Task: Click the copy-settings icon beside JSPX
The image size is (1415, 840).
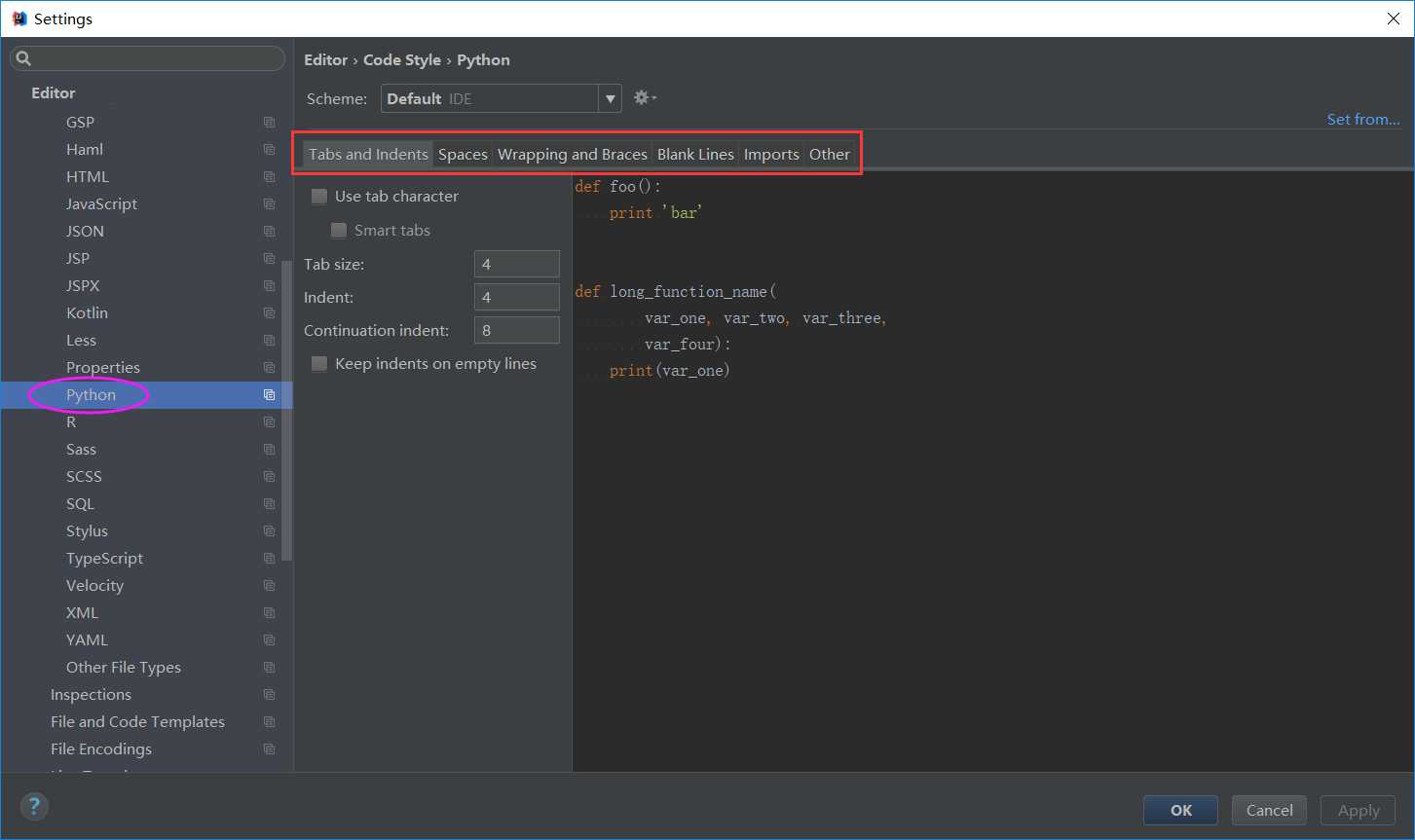Action: coord(269,286)
